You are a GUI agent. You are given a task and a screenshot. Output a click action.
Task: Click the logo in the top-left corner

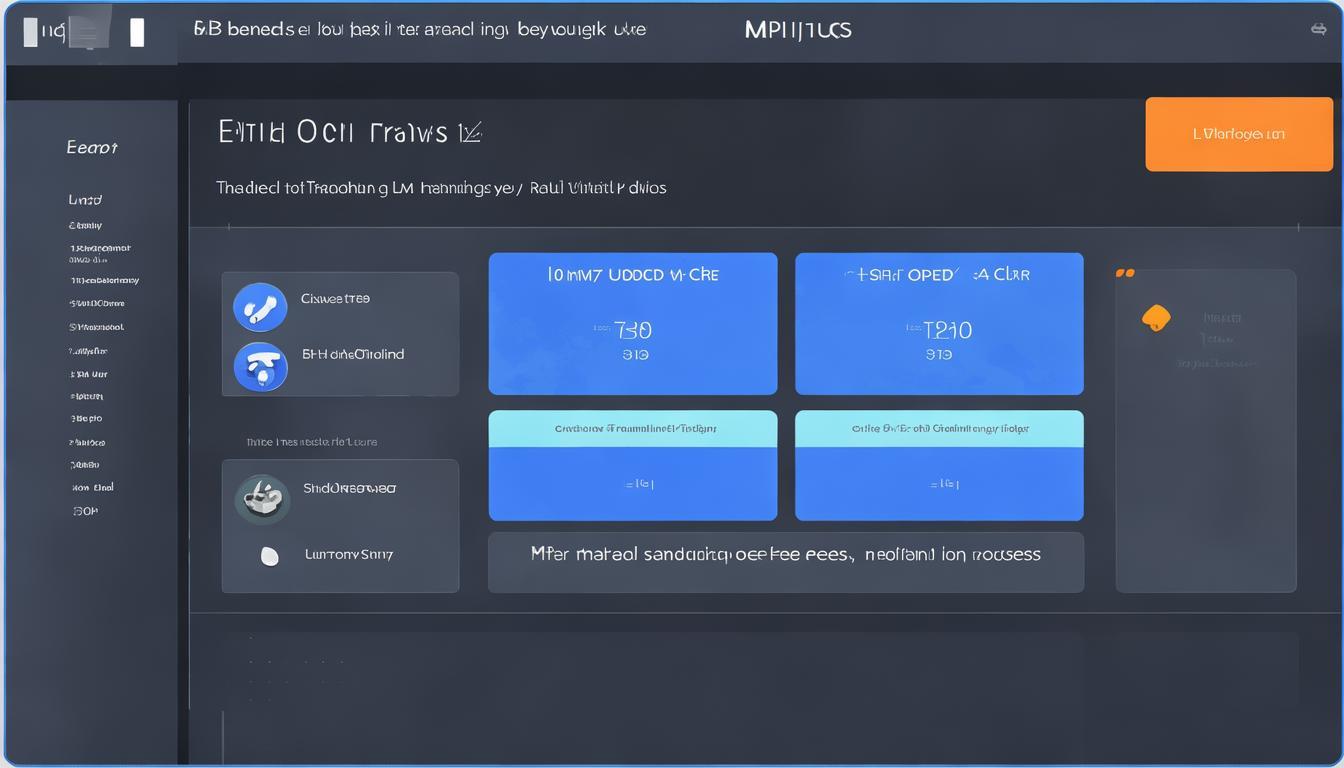84,32
